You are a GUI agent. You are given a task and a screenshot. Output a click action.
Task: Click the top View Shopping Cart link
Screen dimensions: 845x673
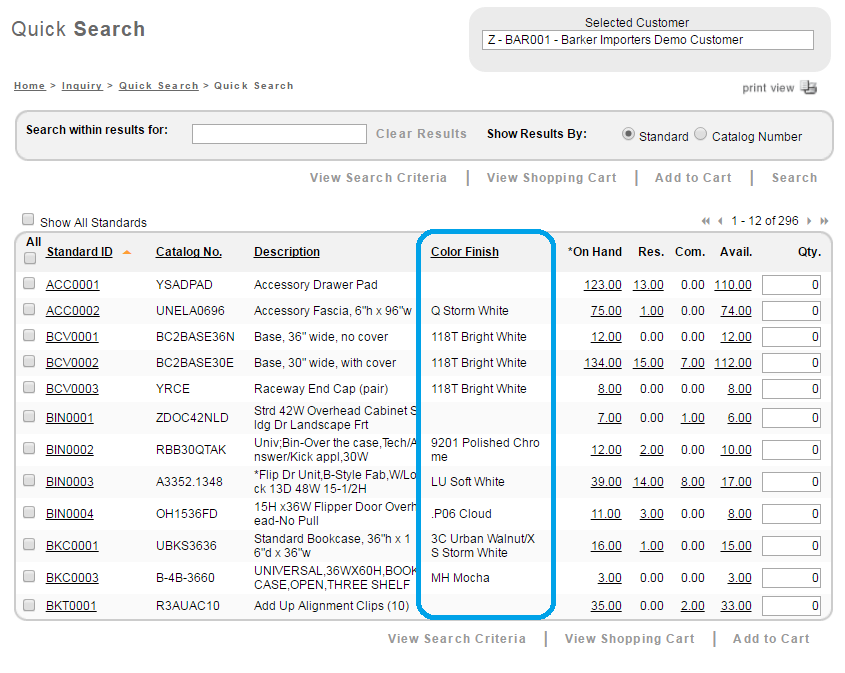click(551, 178)
